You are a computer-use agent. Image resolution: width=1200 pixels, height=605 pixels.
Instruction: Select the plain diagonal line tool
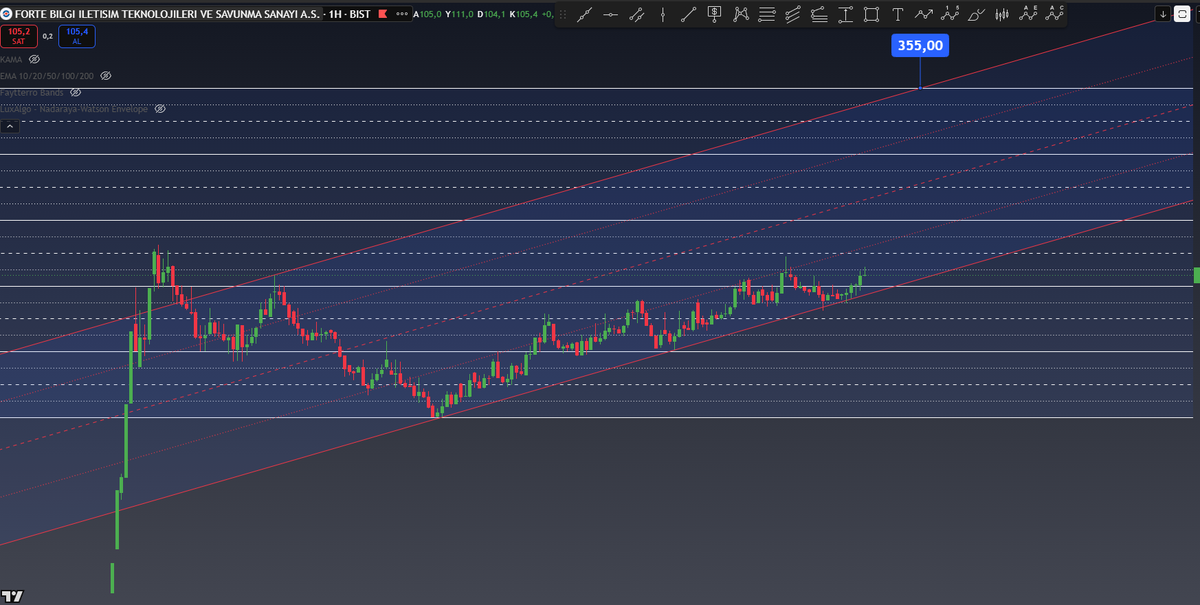coord(689,14)
